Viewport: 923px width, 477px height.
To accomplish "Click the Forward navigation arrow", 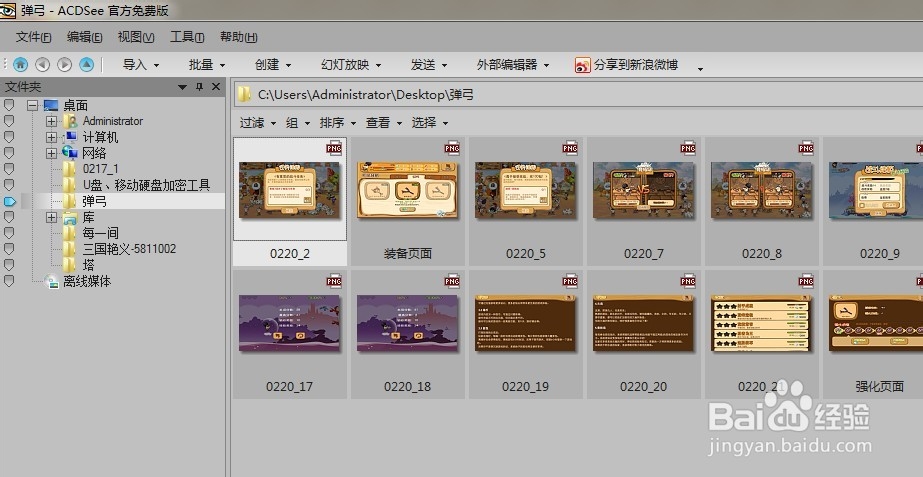I will coord(65,65).
